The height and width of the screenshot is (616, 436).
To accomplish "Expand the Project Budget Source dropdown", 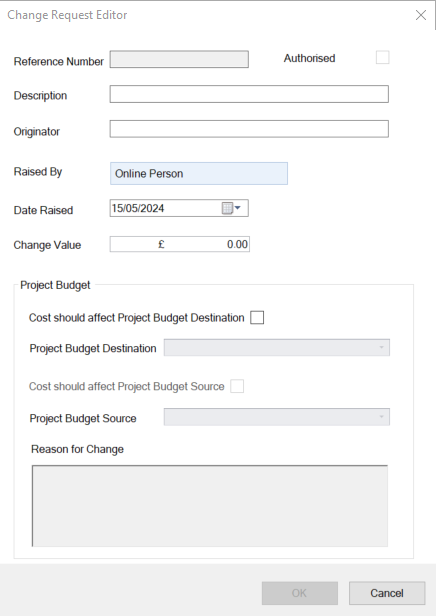I will coord(277,417).
